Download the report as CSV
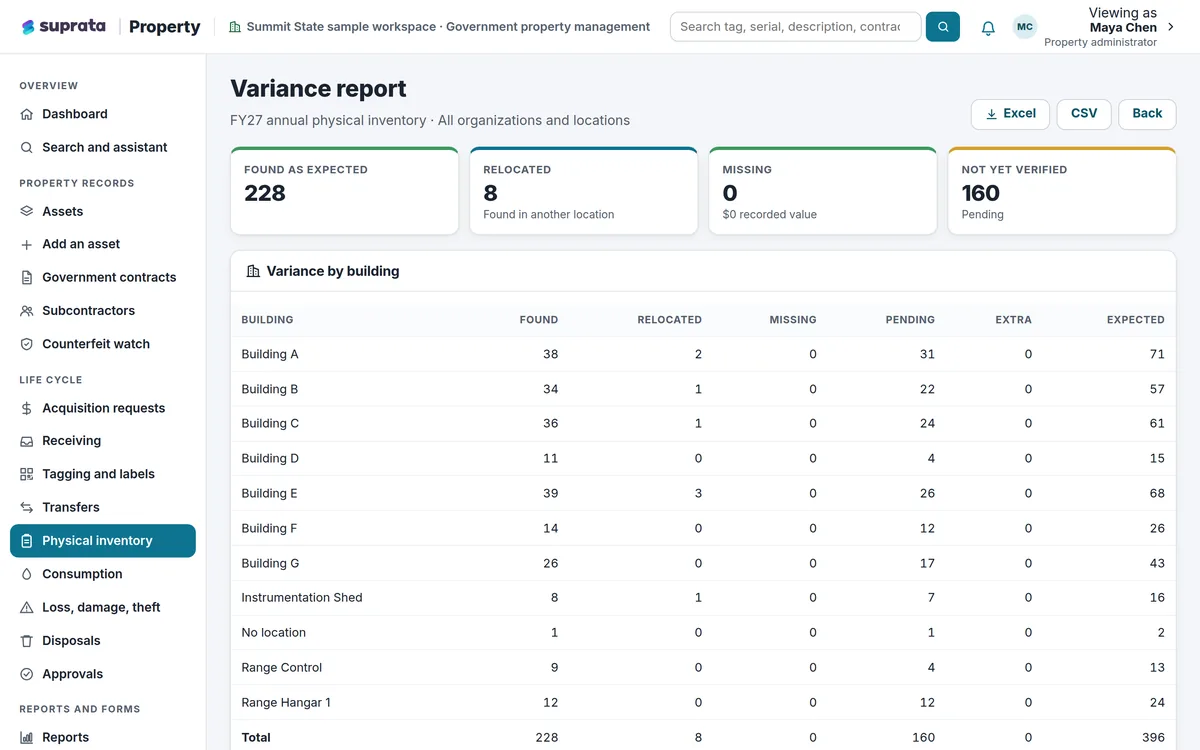 1084,114
